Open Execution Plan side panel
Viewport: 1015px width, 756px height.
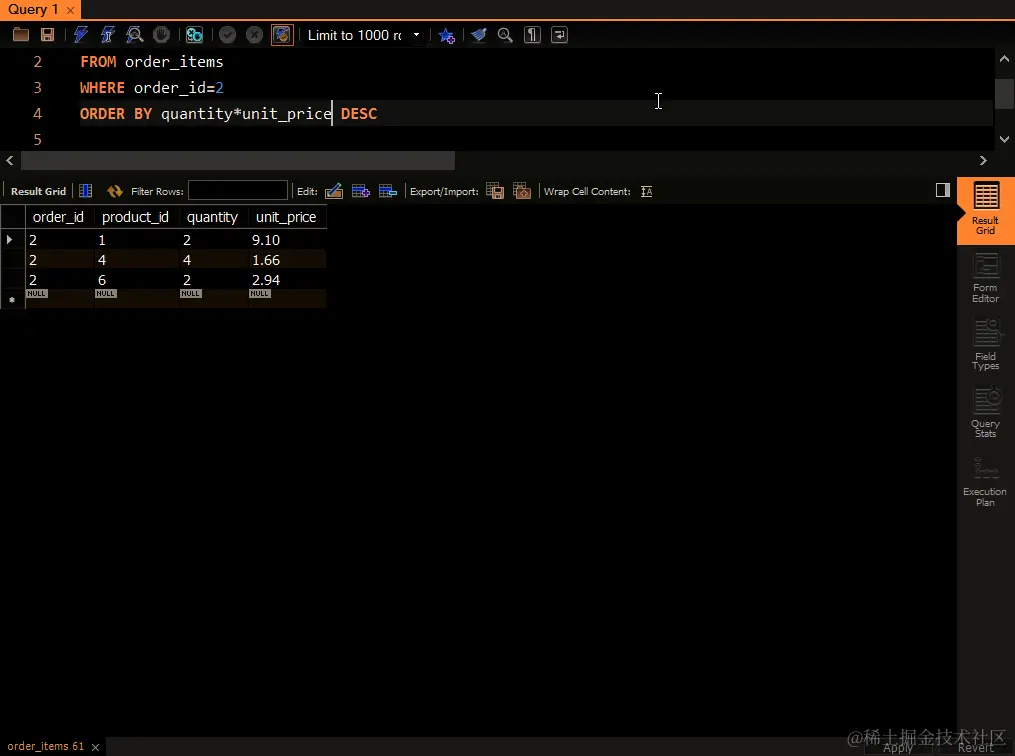985,482
